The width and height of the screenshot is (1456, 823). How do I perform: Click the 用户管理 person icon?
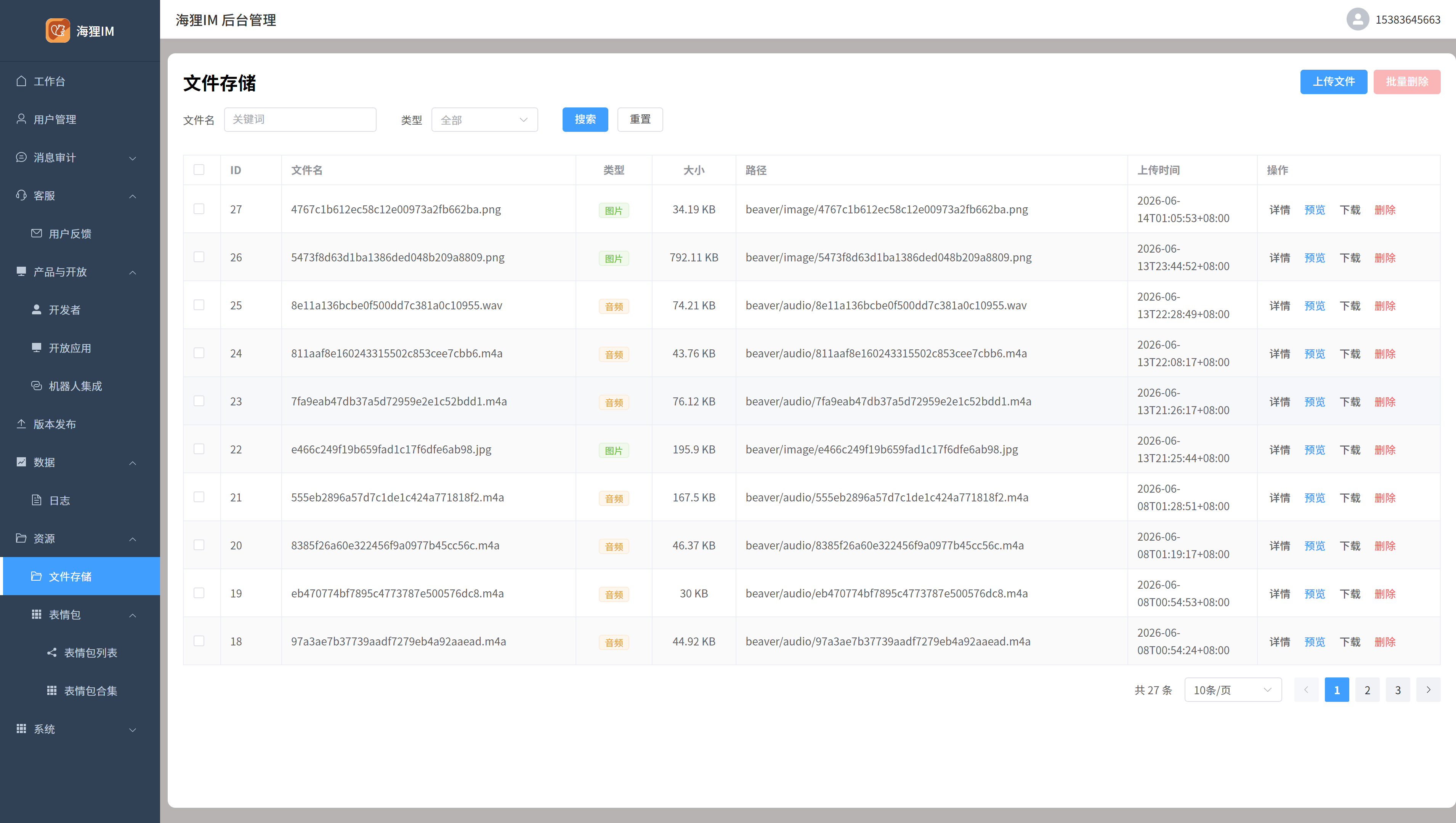(x=21, y=119)
